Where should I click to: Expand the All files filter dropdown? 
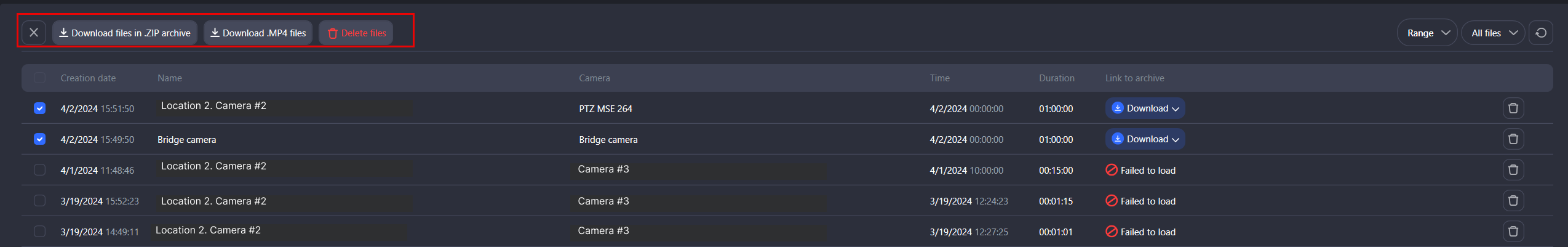(x=1493, y=33)
